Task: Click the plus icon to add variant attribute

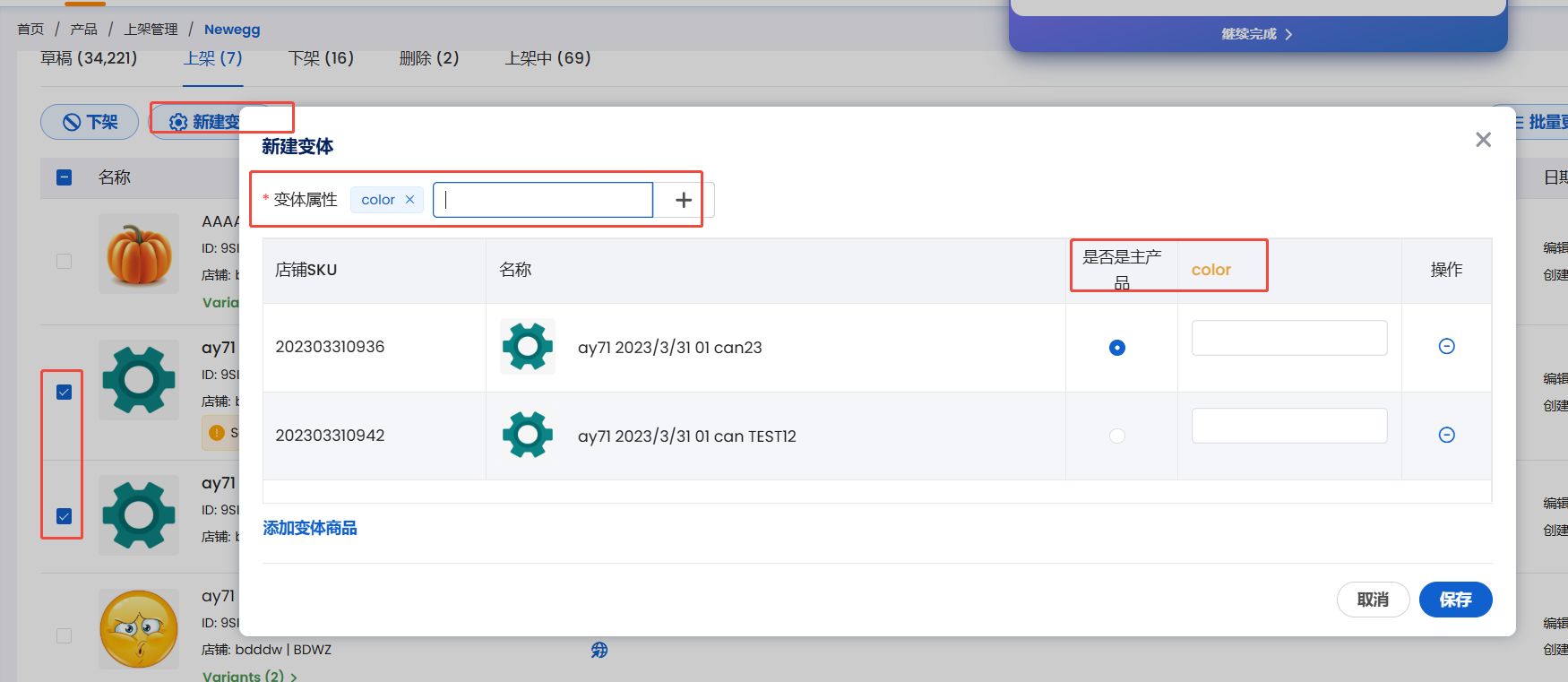Action: pos(683,200)
